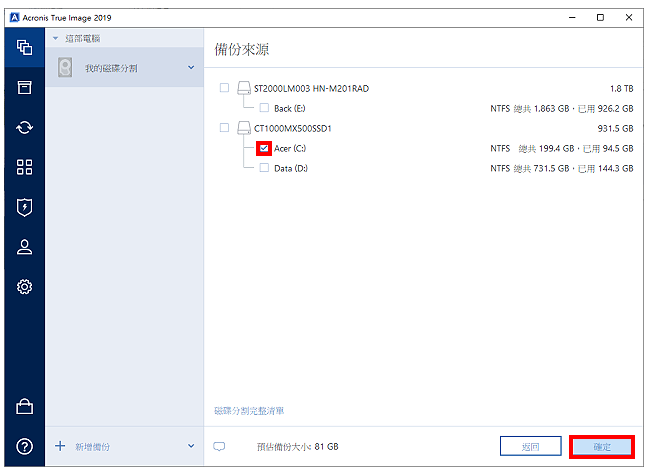Screen dimensions: 649x471
Task: Open the Archive section icon
Action: [24, 87]
